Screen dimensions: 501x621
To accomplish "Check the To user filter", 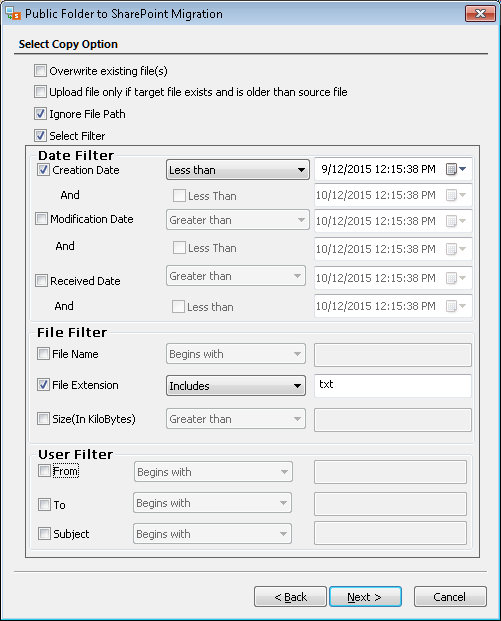I will tap(44, 505).
